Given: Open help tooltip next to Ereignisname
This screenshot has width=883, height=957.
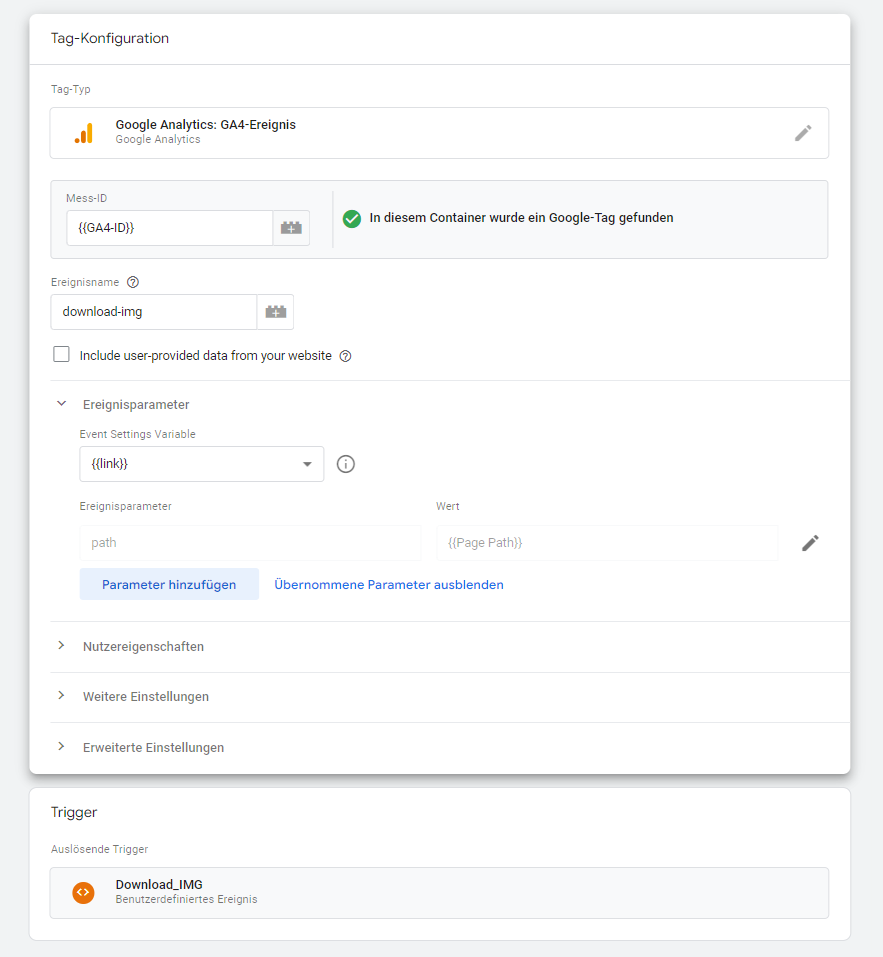Looking at the screenshot, I should (x=133, y=282).
